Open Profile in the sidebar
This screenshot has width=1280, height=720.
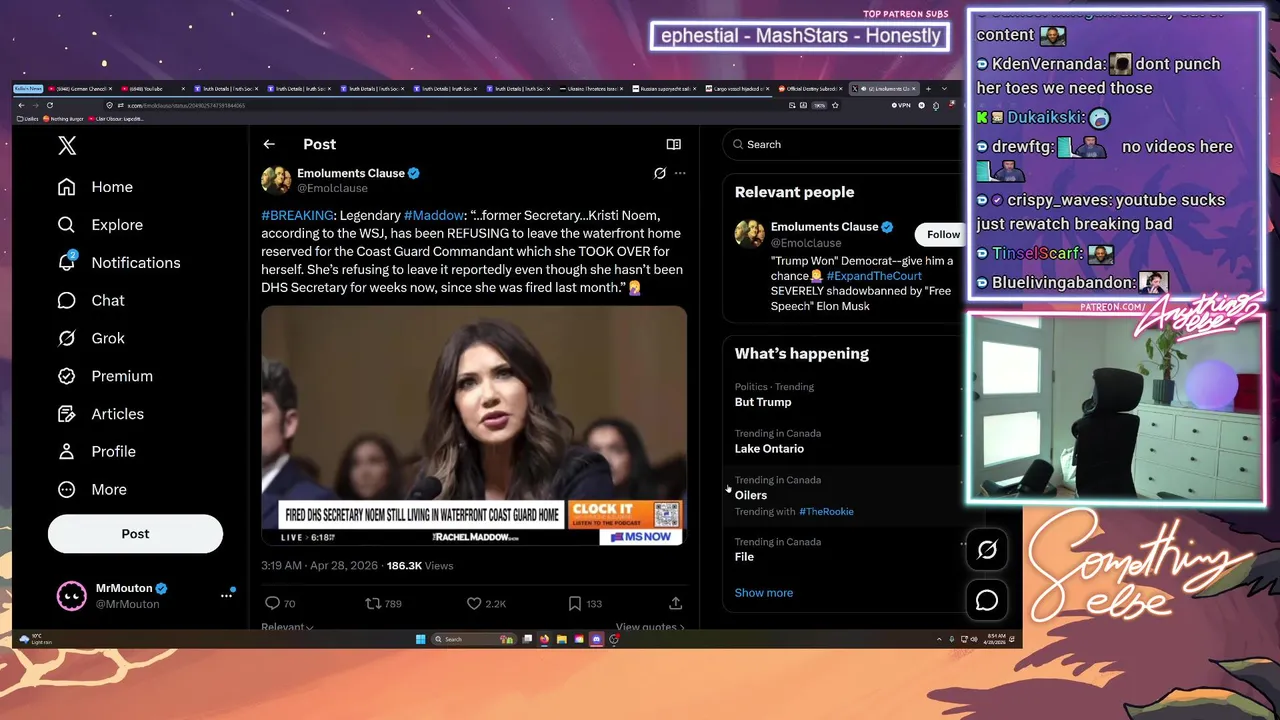point(96,452)
